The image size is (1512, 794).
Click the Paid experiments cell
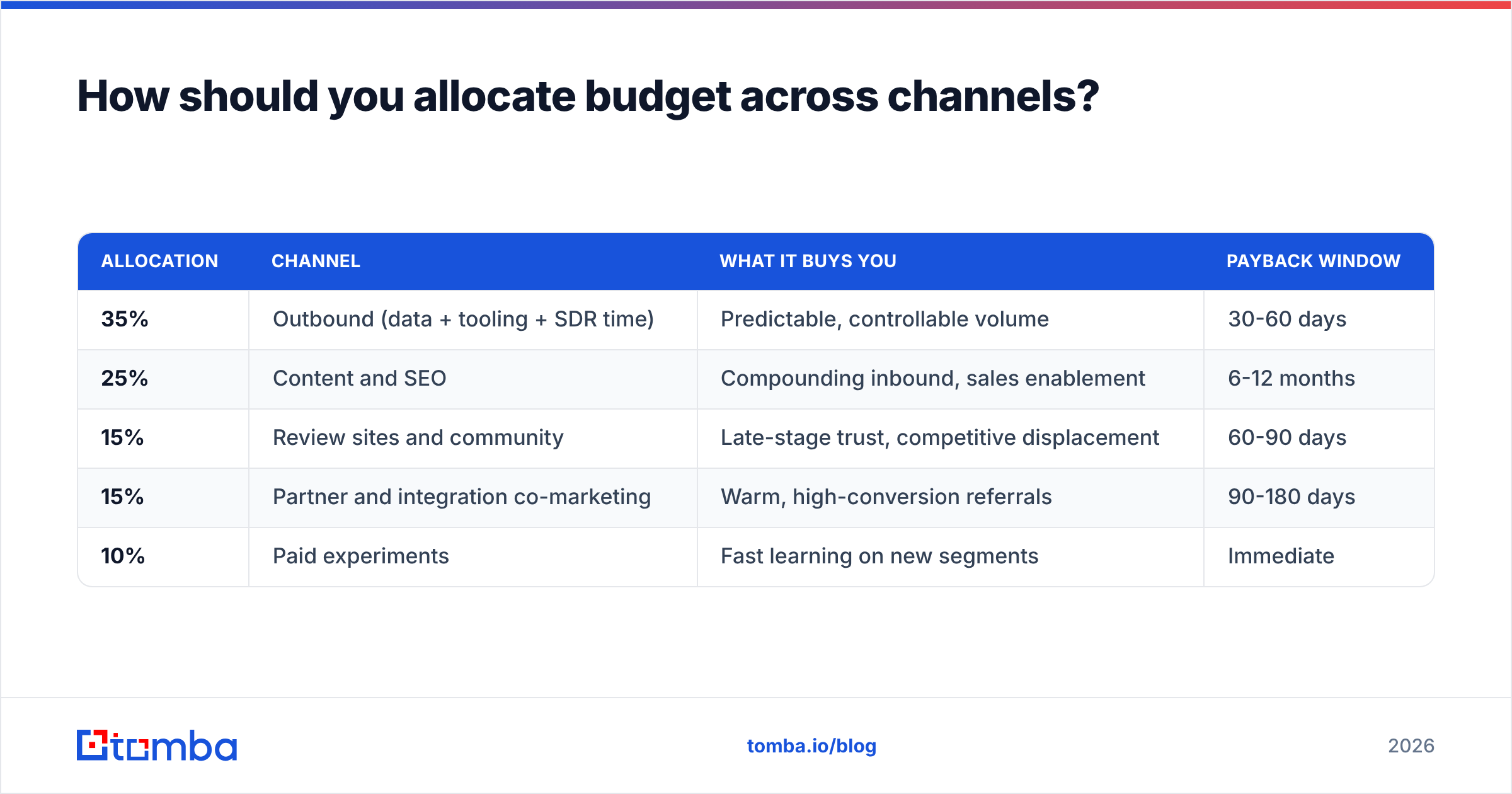pos(473,556)
